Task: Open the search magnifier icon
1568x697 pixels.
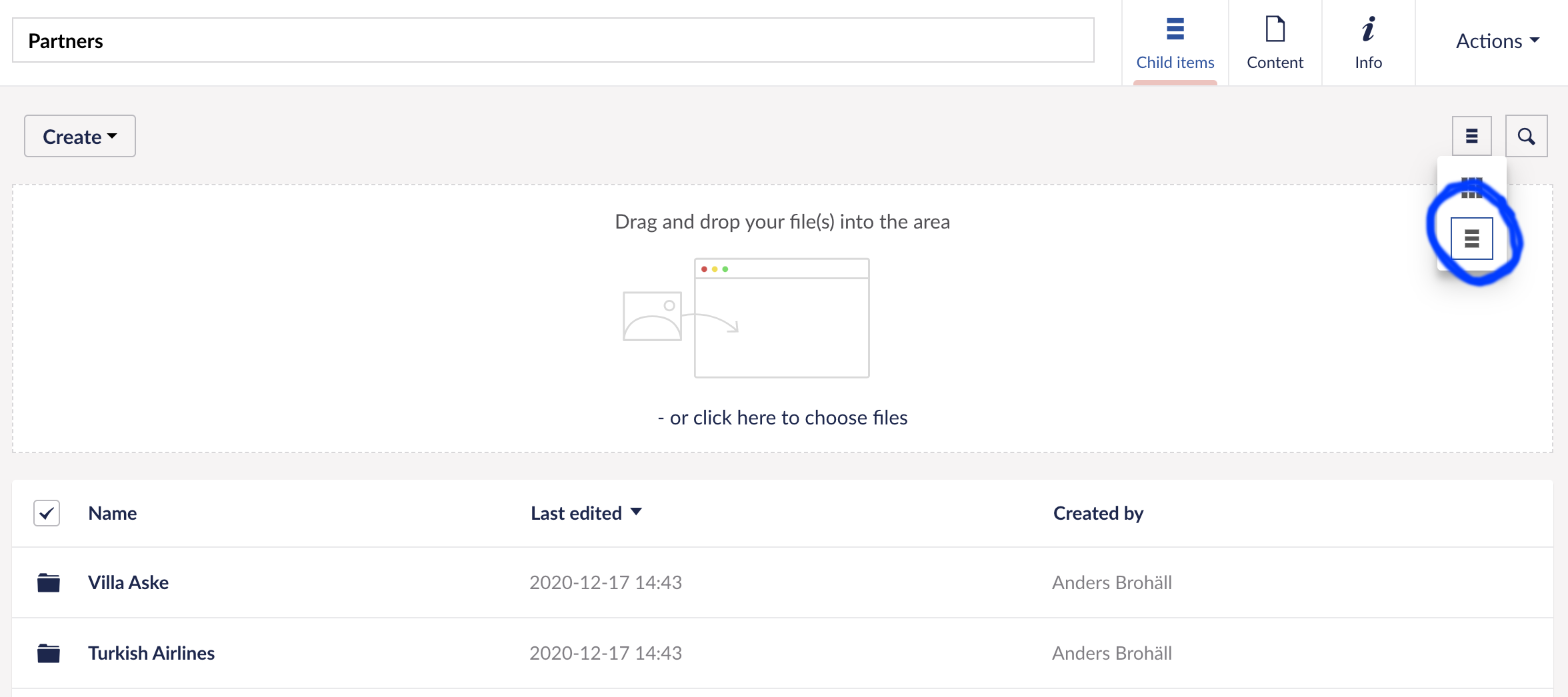Action: pos(1526,136)
